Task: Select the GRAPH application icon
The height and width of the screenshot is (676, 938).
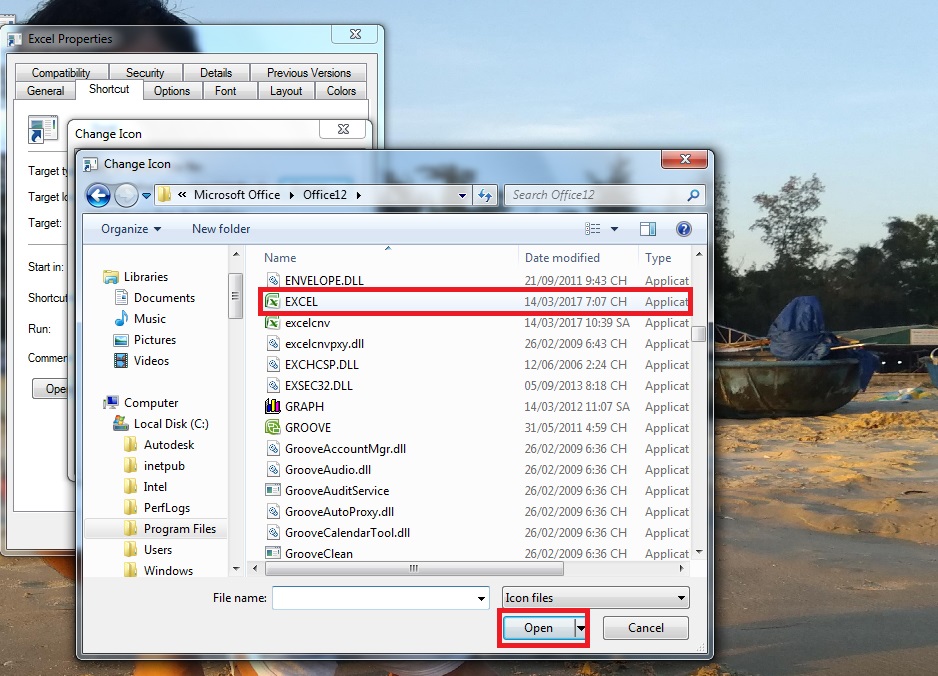Action: click(273, 406)
